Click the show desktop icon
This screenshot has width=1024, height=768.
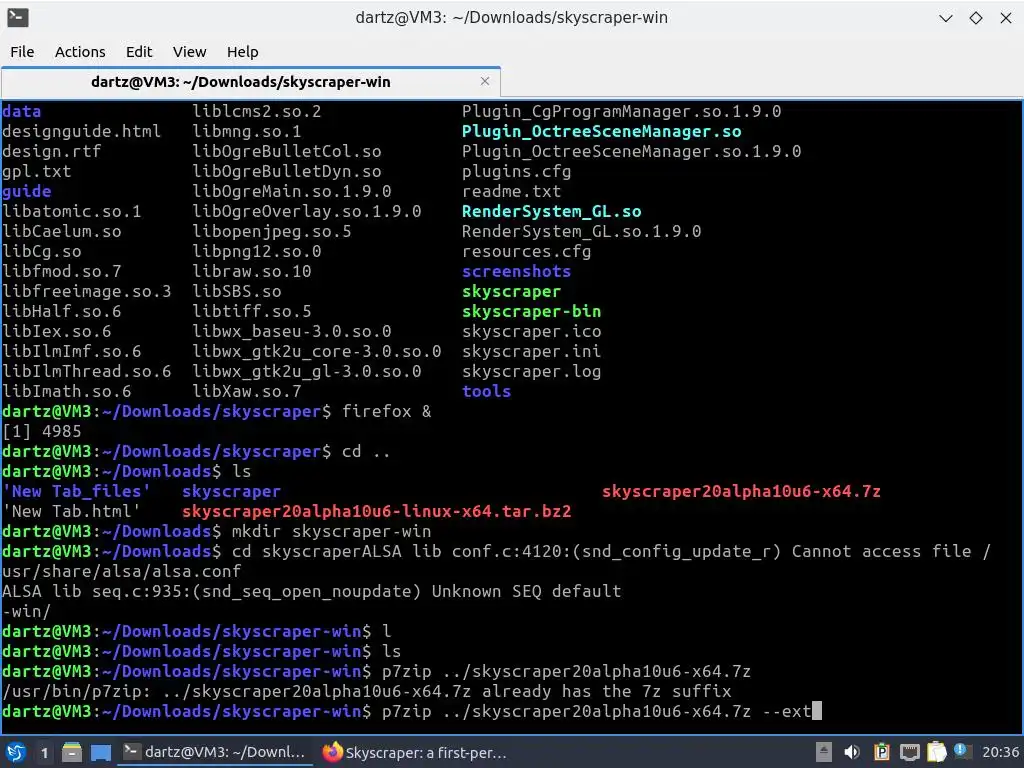point(101,753)
